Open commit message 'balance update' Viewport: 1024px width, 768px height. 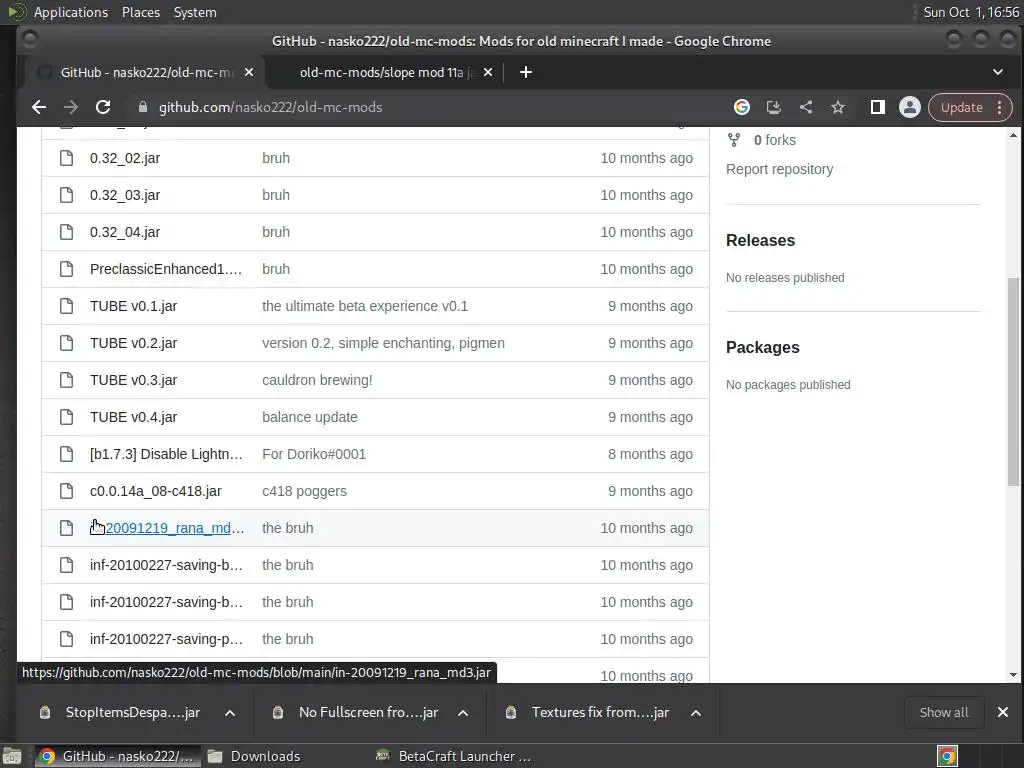[310, 417]
